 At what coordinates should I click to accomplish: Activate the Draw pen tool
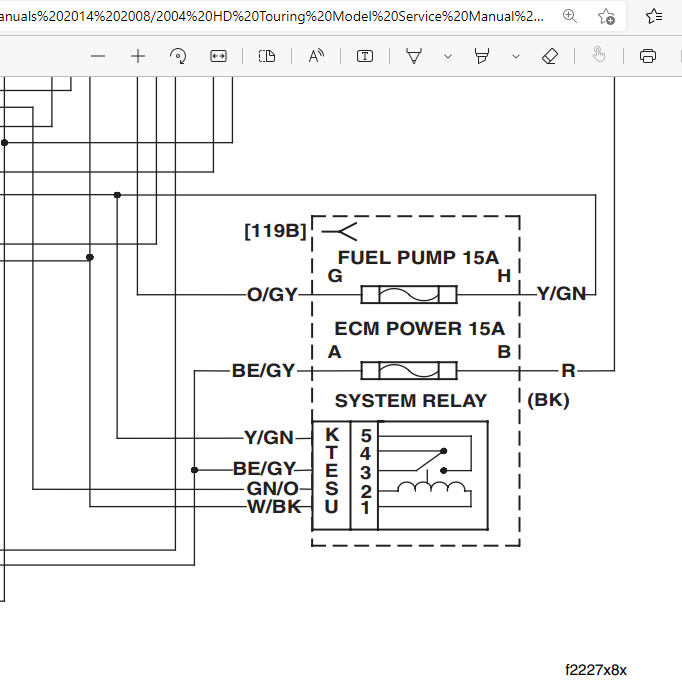[413, 56]
